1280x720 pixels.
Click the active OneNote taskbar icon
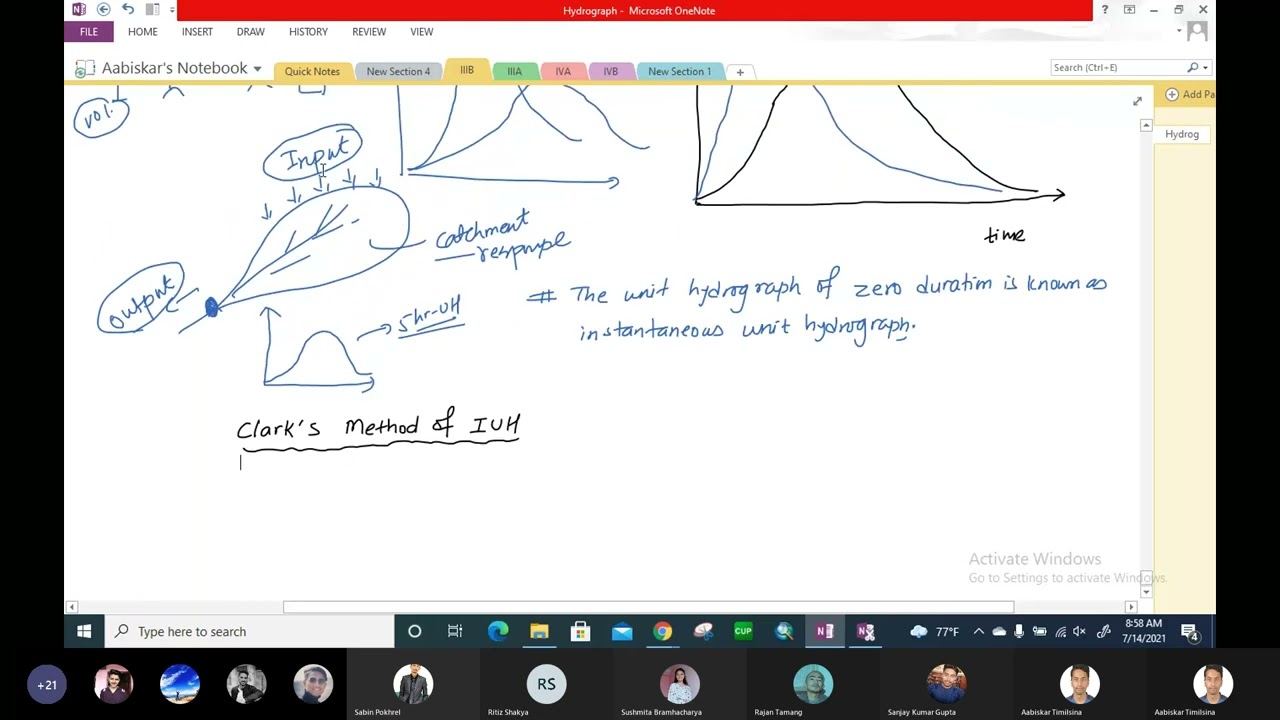point(824,631)
